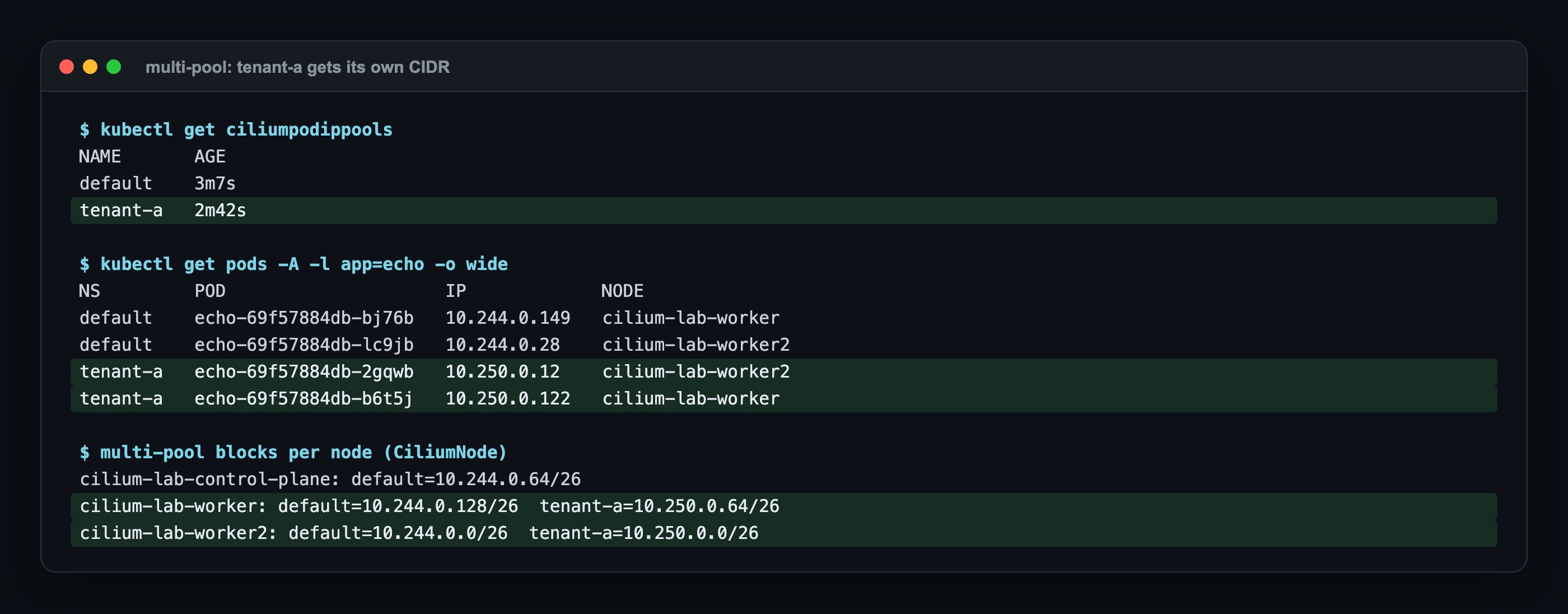This screenshot has height=614, width=1568.
Task: Click the NODE column header
Action: pyautogui.click(x=622, y=291)
